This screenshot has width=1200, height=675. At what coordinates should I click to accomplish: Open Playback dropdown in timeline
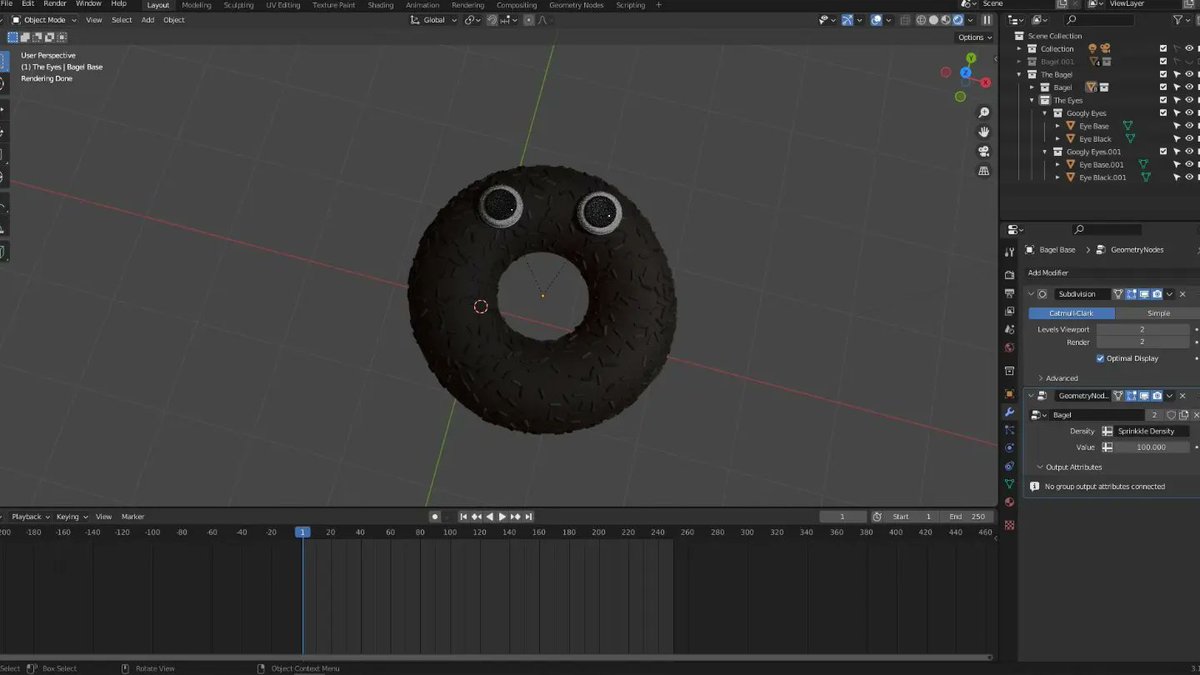click(29, 517)
